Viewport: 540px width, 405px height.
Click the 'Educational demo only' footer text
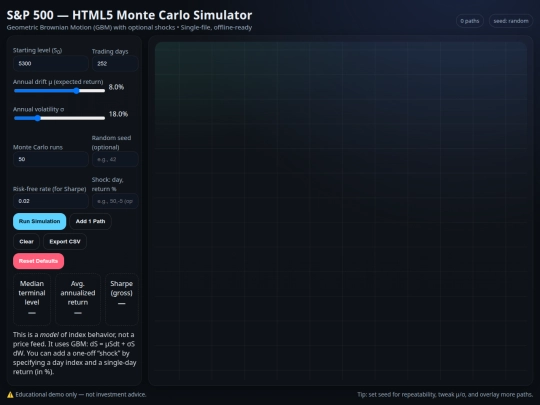(81, 395)
